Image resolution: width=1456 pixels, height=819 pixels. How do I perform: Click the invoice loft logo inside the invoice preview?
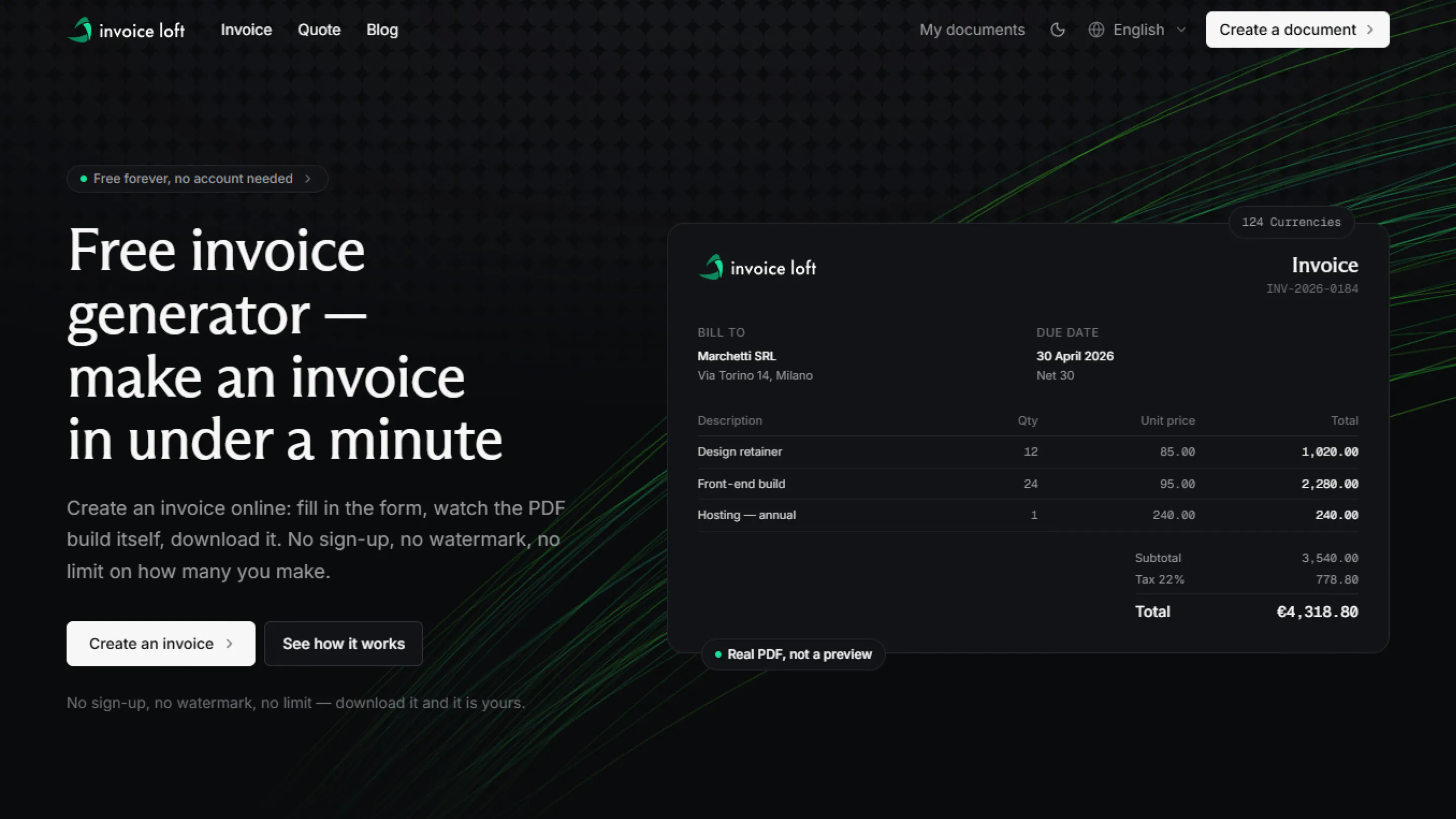click(757, 267)
